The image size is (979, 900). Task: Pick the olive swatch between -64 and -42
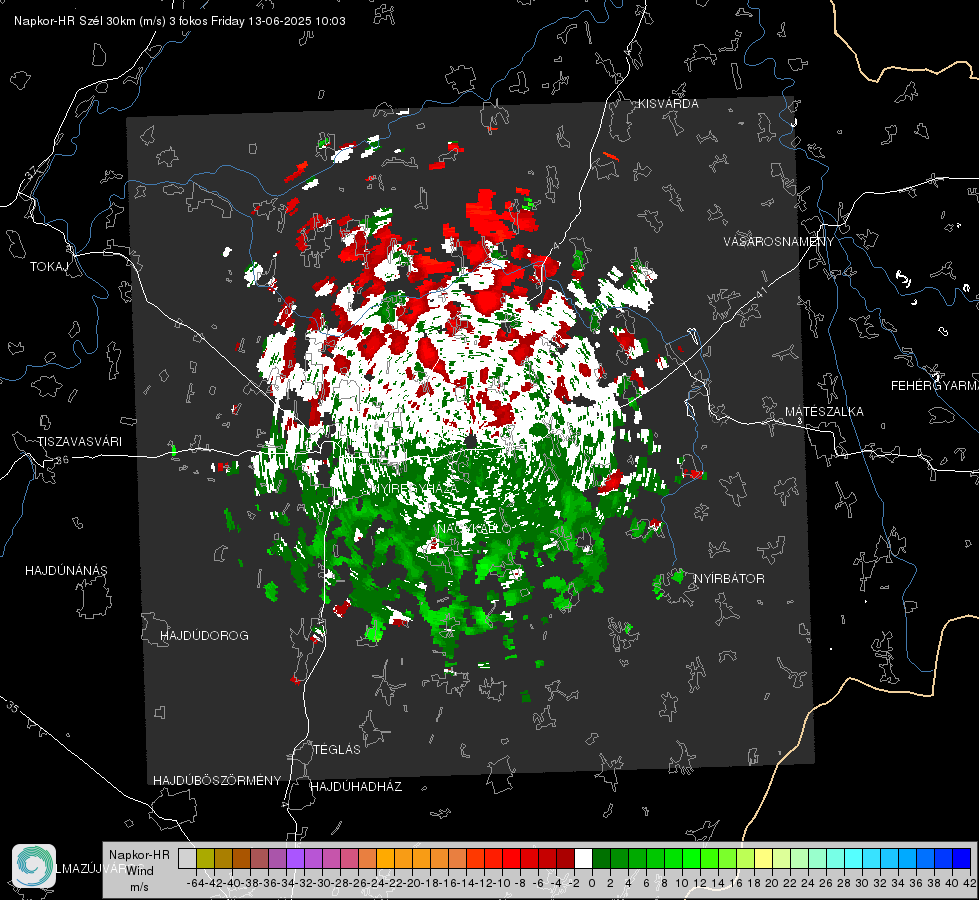(205, 858)
